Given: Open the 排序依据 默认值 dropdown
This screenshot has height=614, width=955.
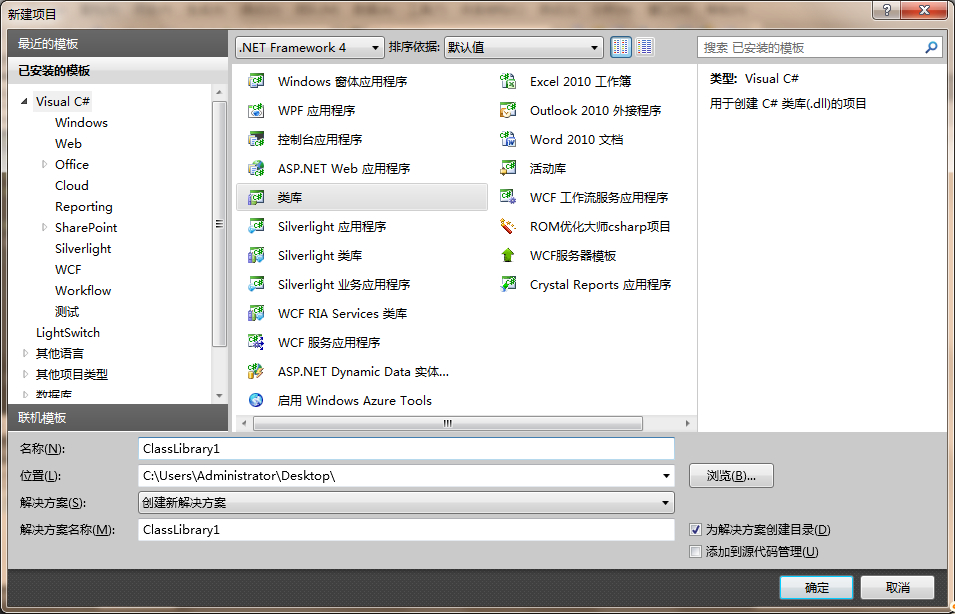Looking at the screenshot, I should point(523,47).
